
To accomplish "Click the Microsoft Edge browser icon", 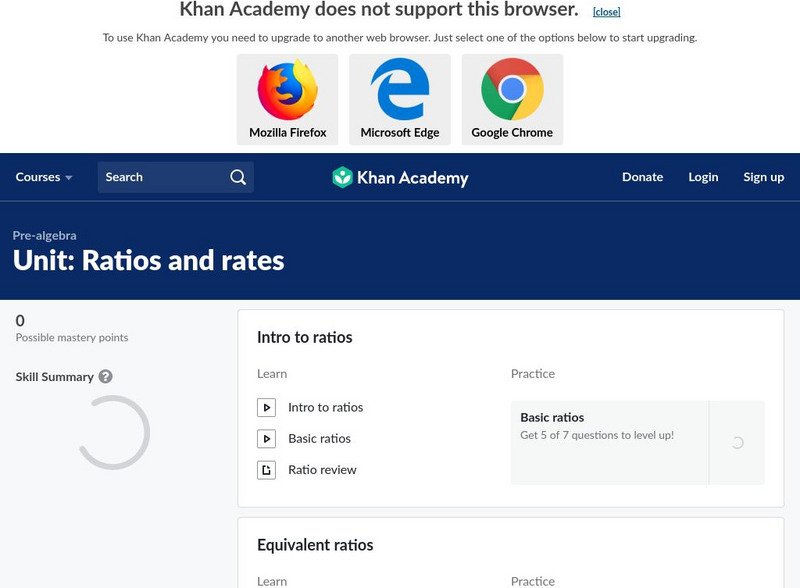I will (400, 90).
